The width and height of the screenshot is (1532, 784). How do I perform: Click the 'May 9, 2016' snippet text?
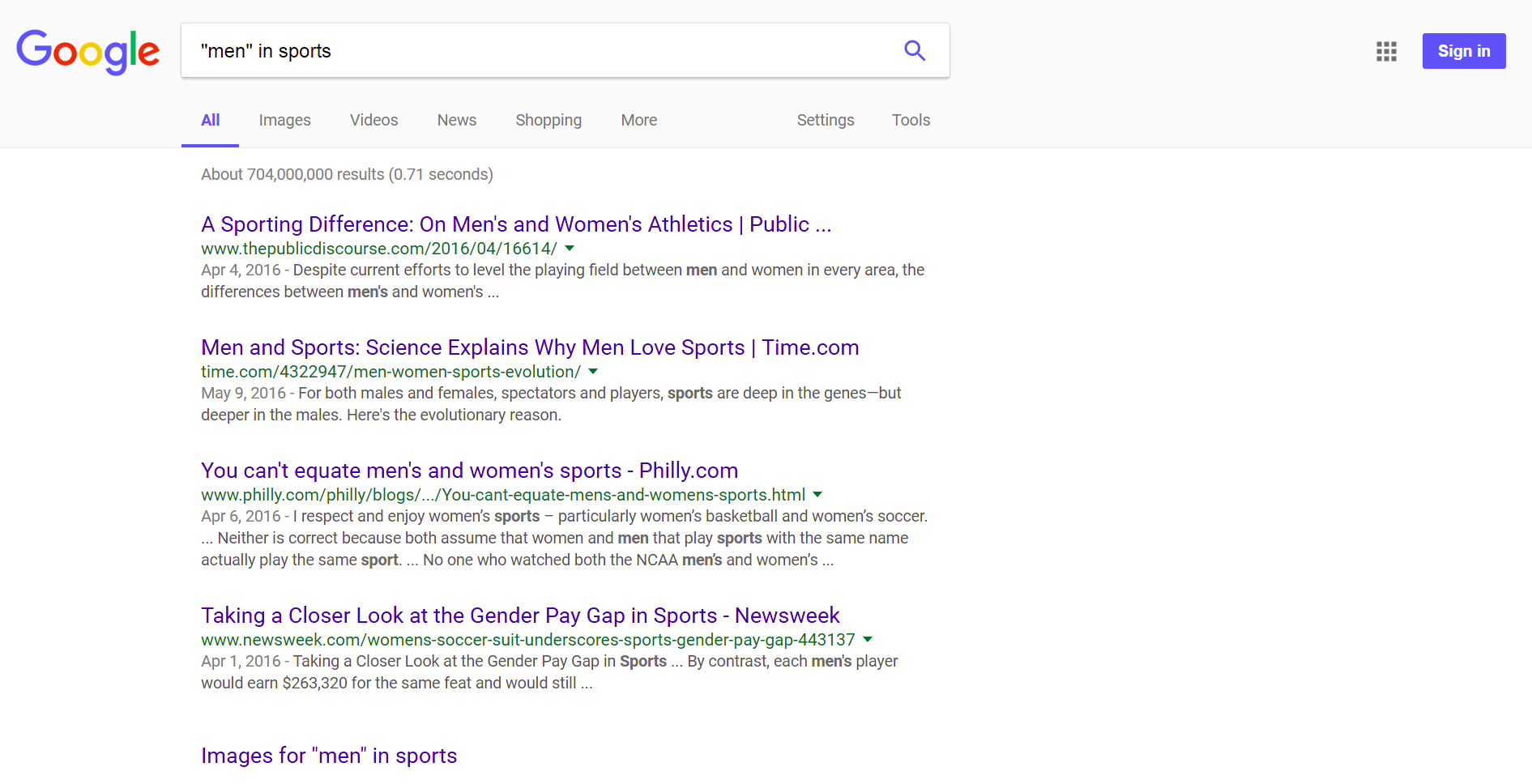pyautogui.click(x=243, y=393)
